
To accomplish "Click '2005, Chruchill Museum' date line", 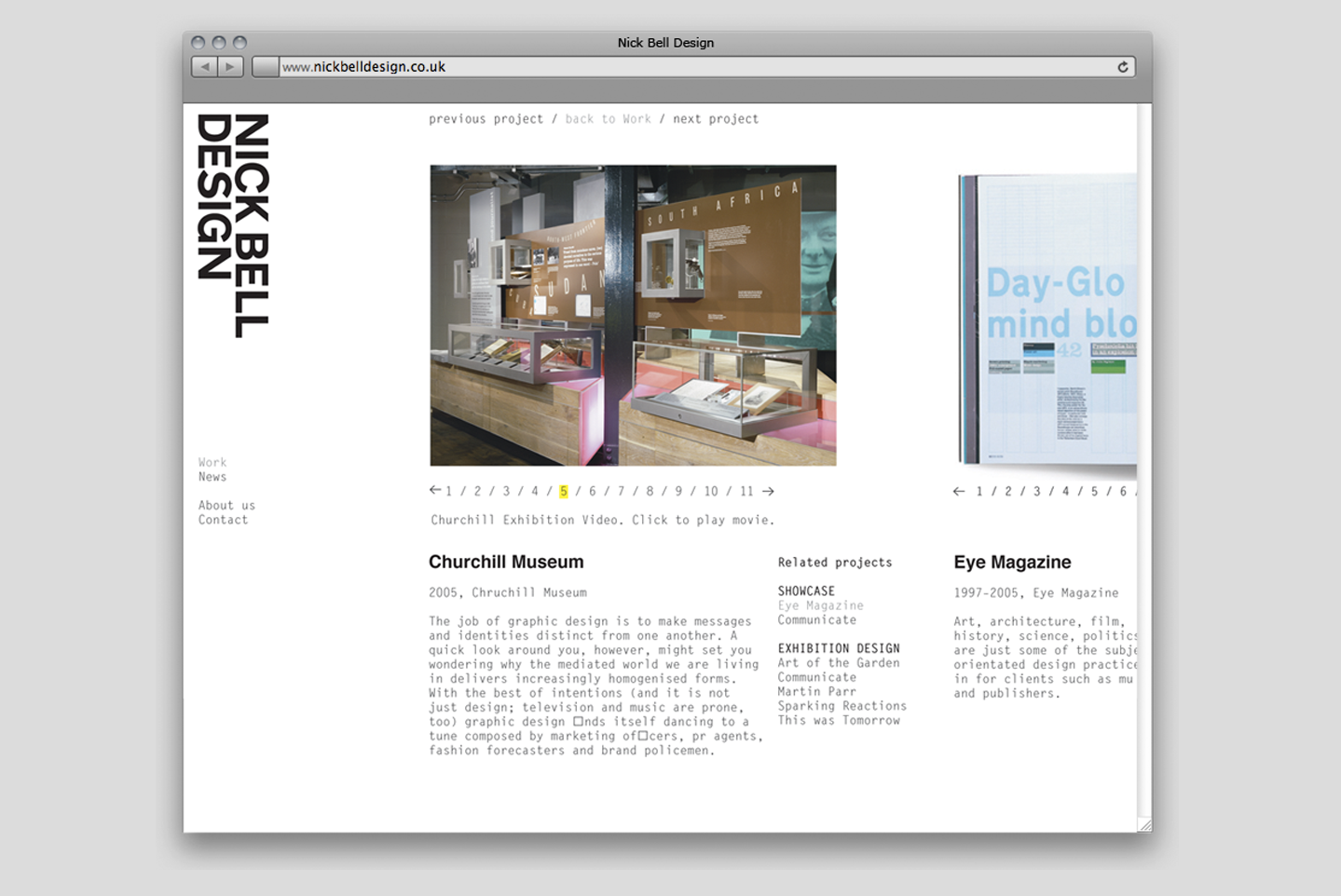I will point(508,592).
